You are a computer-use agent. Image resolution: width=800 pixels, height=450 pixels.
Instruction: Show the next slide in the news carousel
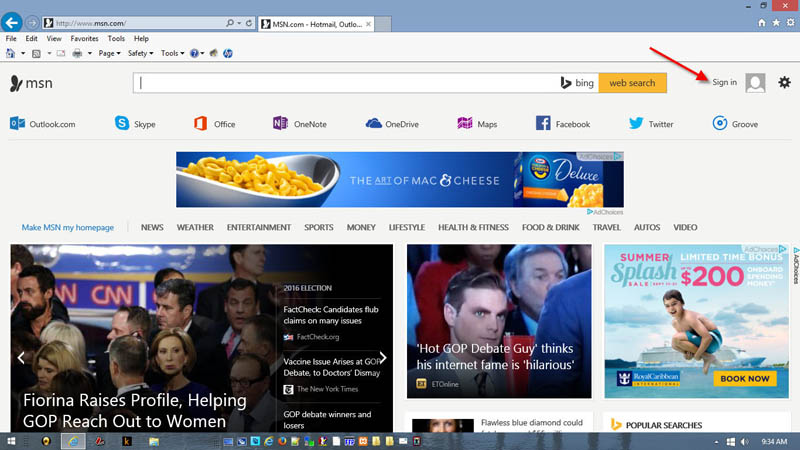click(x=383, y=358)
